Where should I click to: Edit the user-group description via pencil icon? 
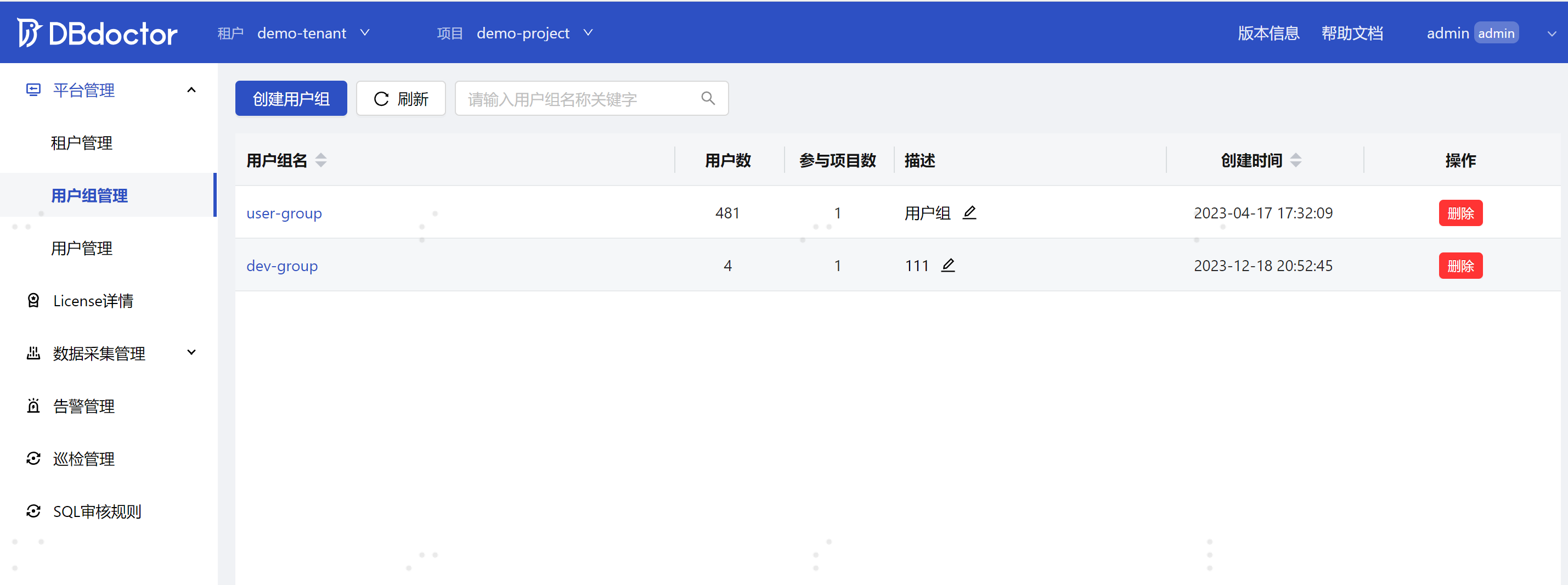coord(969,212)
